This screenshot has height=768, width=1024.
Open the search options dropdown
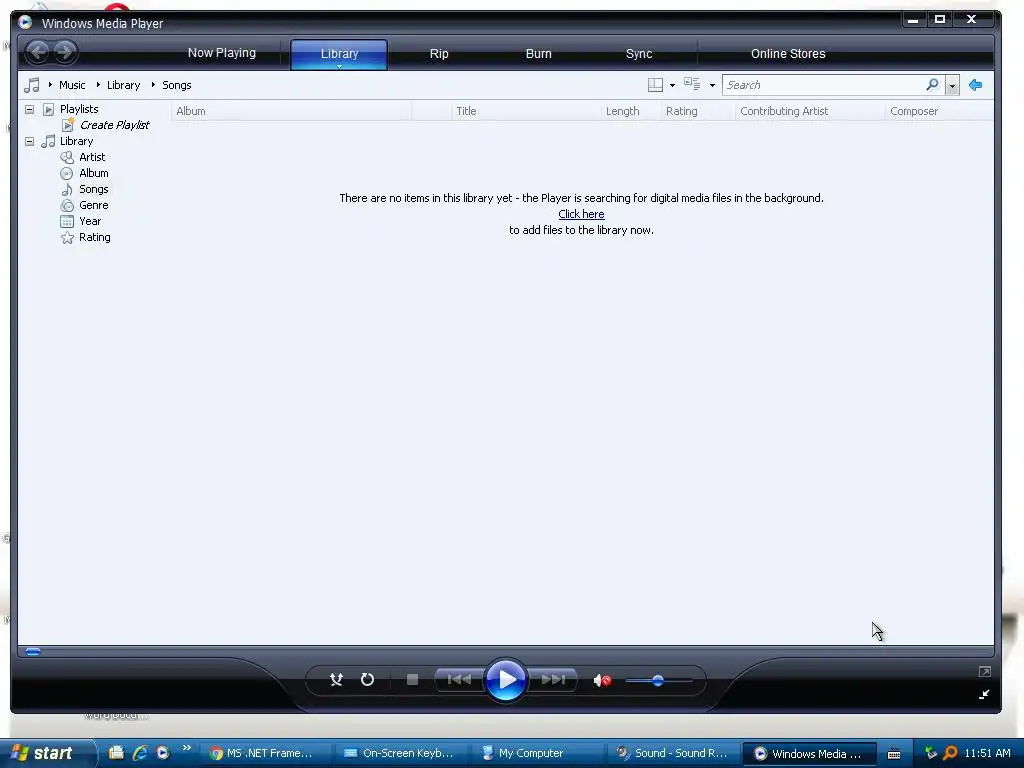tap(952, 86)
